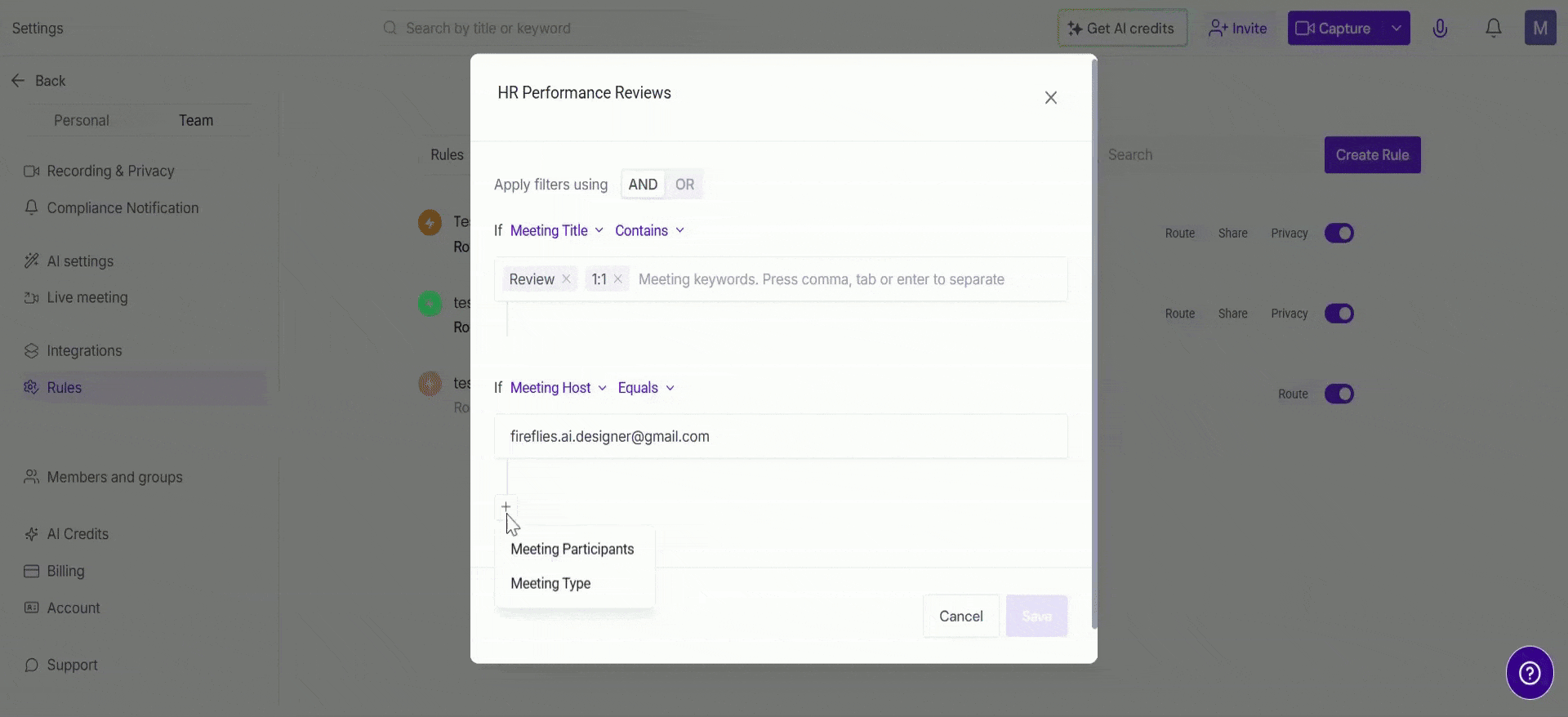Open the notifications bell
This screenshot has height=717, width=1568.
1493,29
